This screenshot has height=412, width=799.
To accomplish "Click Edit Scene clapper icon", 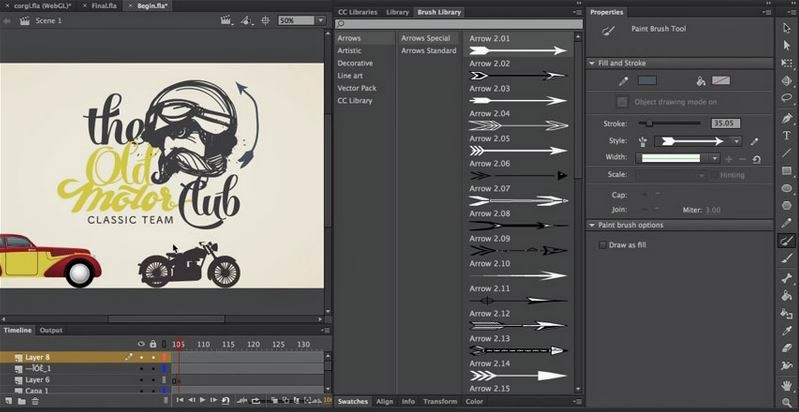I will [225, 21].
